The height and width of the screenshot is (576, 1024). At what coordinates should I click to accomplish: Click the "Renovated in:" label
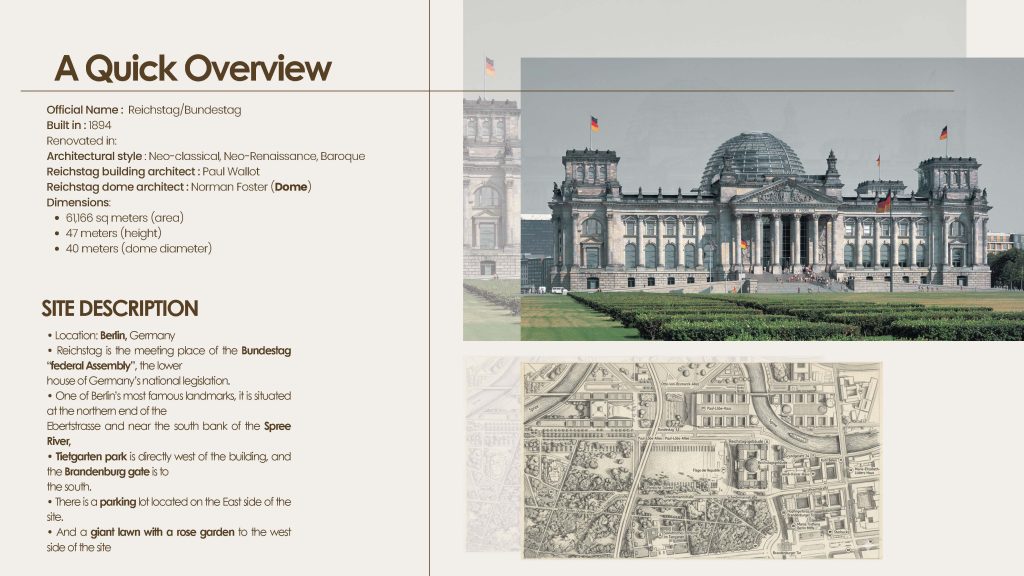coord(82,141)
